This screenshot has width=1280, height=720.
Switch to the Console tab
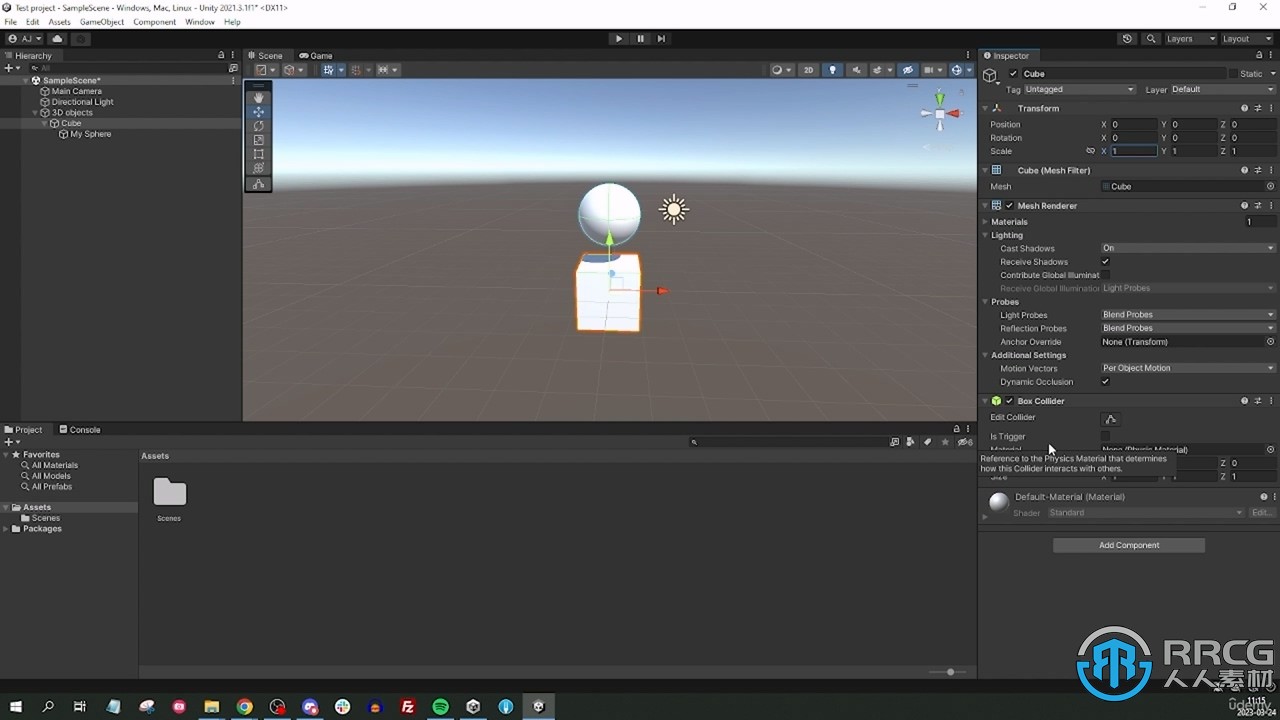(x=80, y=430)
